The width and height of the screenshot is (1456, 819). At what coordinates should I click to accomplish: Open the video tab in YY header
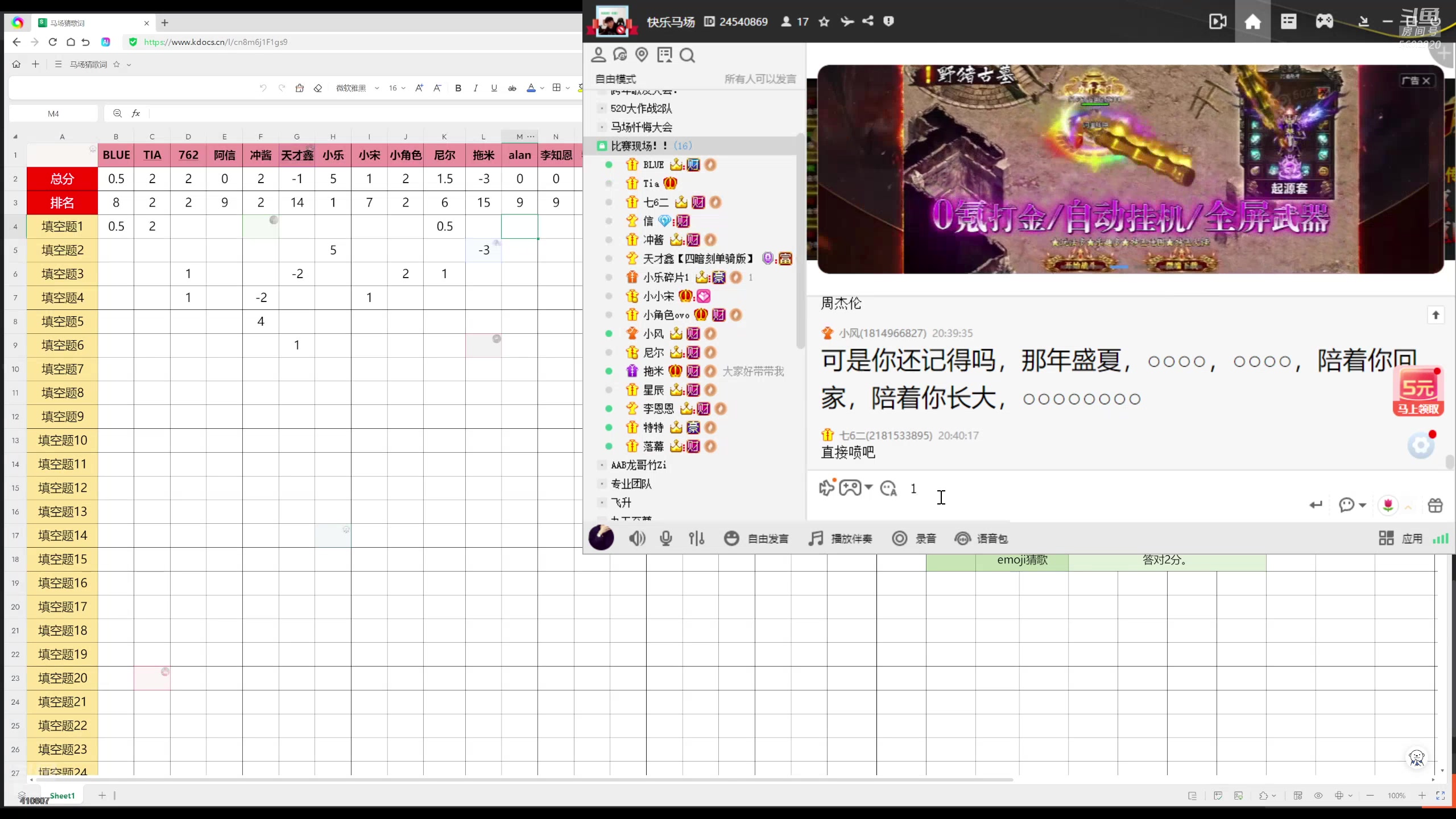pos(1218,22)
